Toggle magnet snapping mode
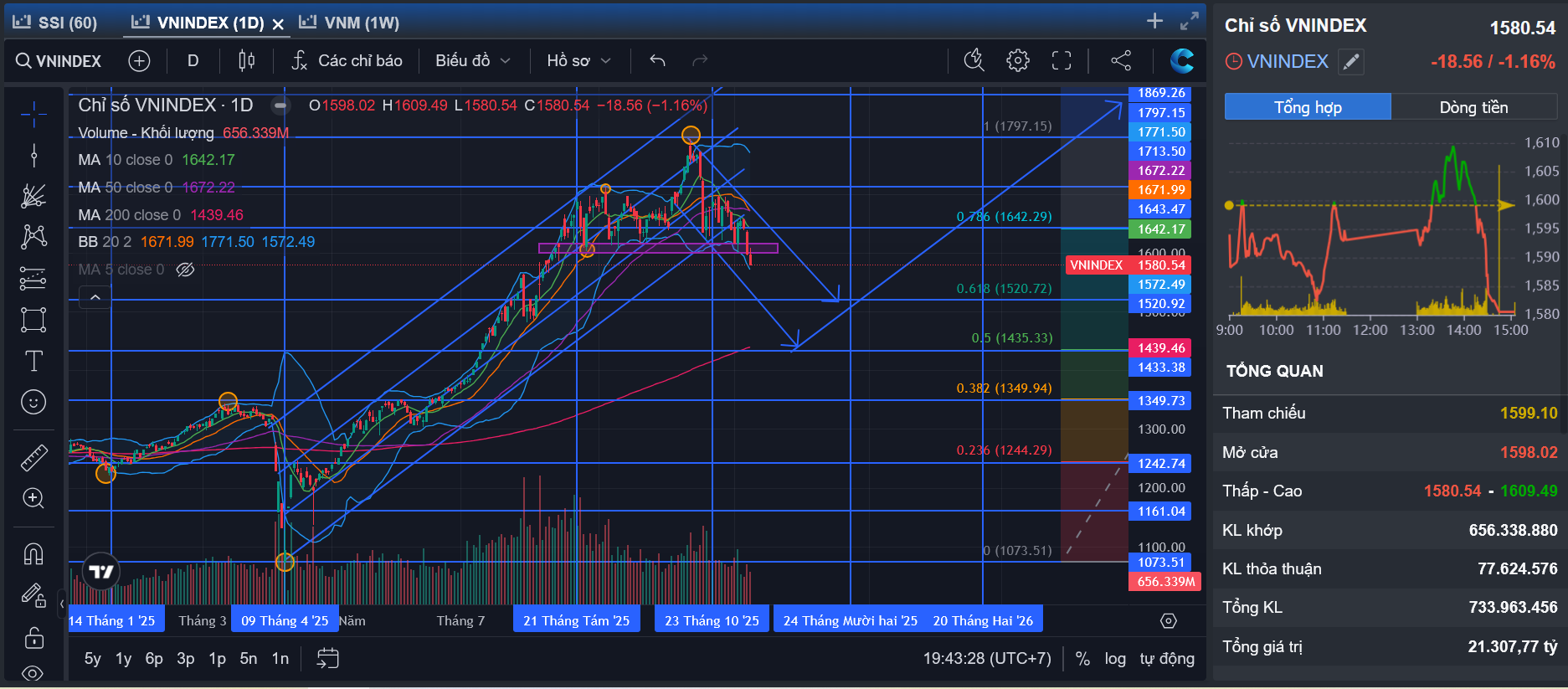 tap(33, 553)
